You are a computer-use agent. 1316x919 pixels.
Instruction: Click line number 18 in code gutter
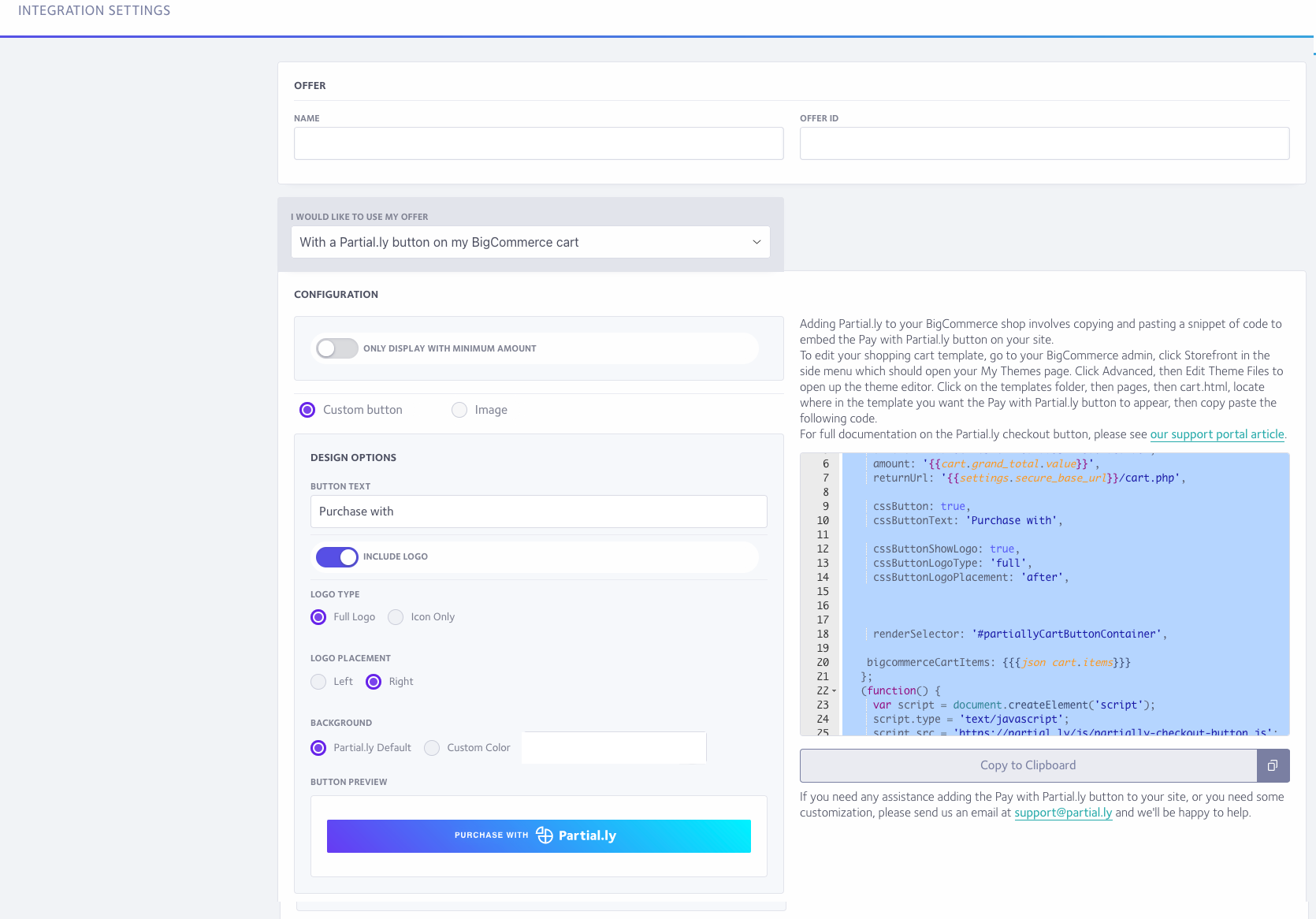click(x=823, y=634)
